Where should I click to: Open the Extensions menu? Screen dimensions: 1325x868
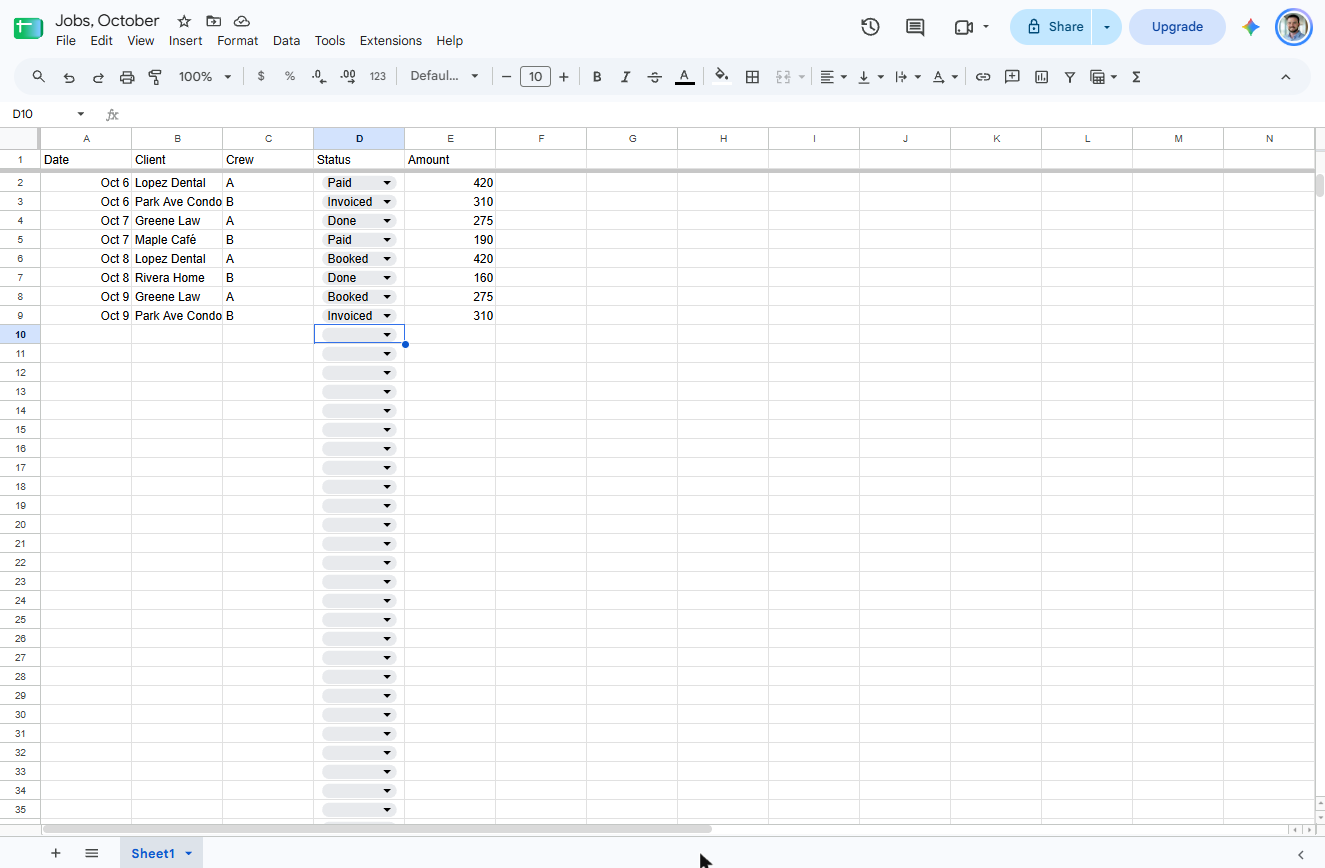(x=391, y=41)
